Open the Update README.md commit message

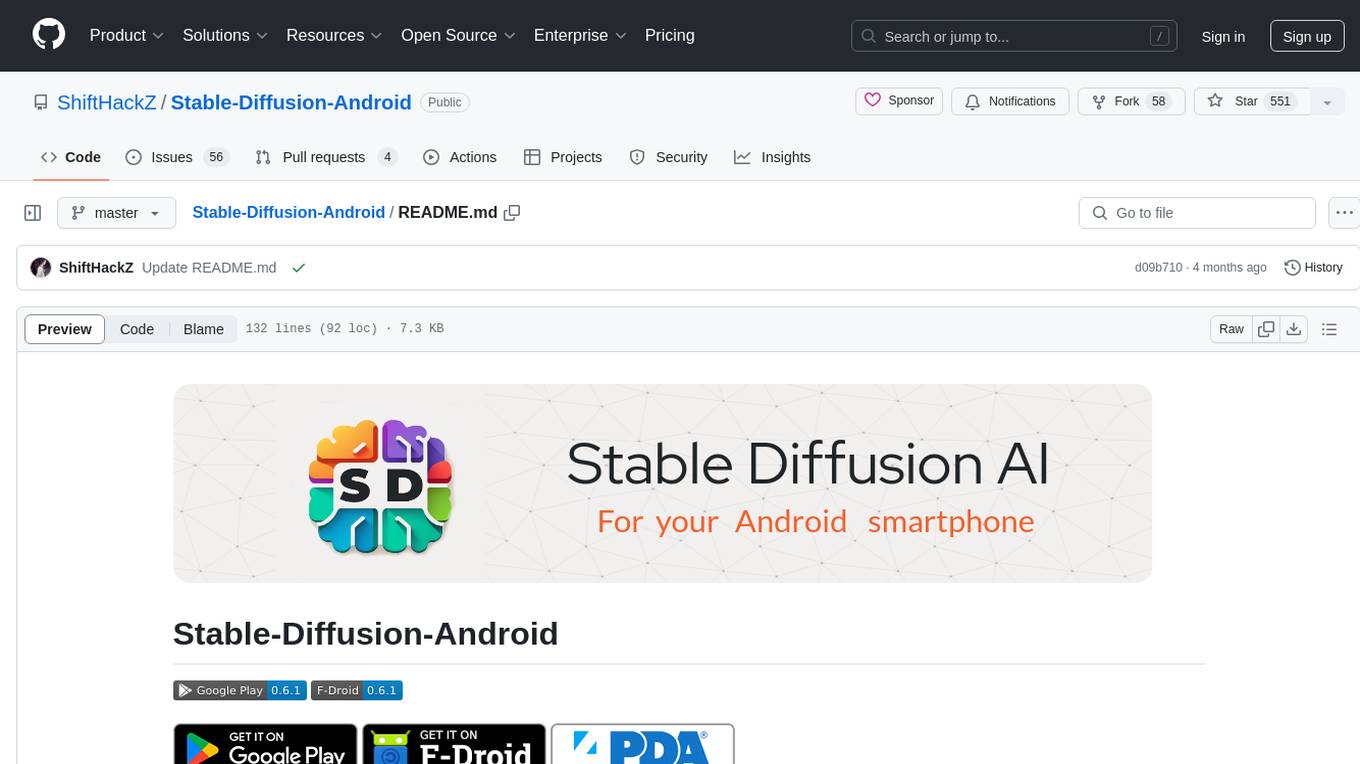point(209,268)
